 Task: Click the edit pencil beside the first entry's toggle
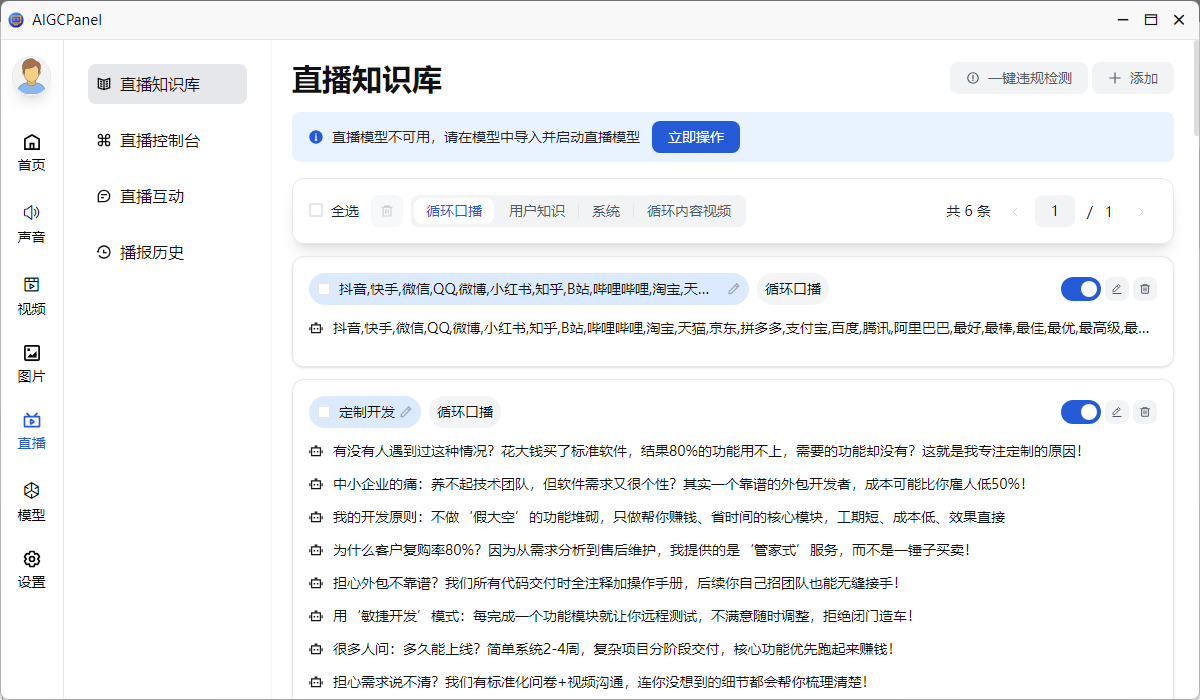coord(1117,288)
